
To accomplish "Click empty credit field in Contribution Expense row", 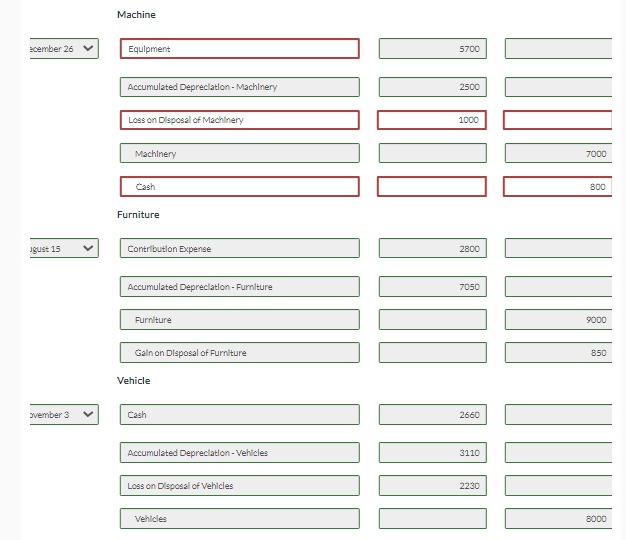I will [558, 248].
